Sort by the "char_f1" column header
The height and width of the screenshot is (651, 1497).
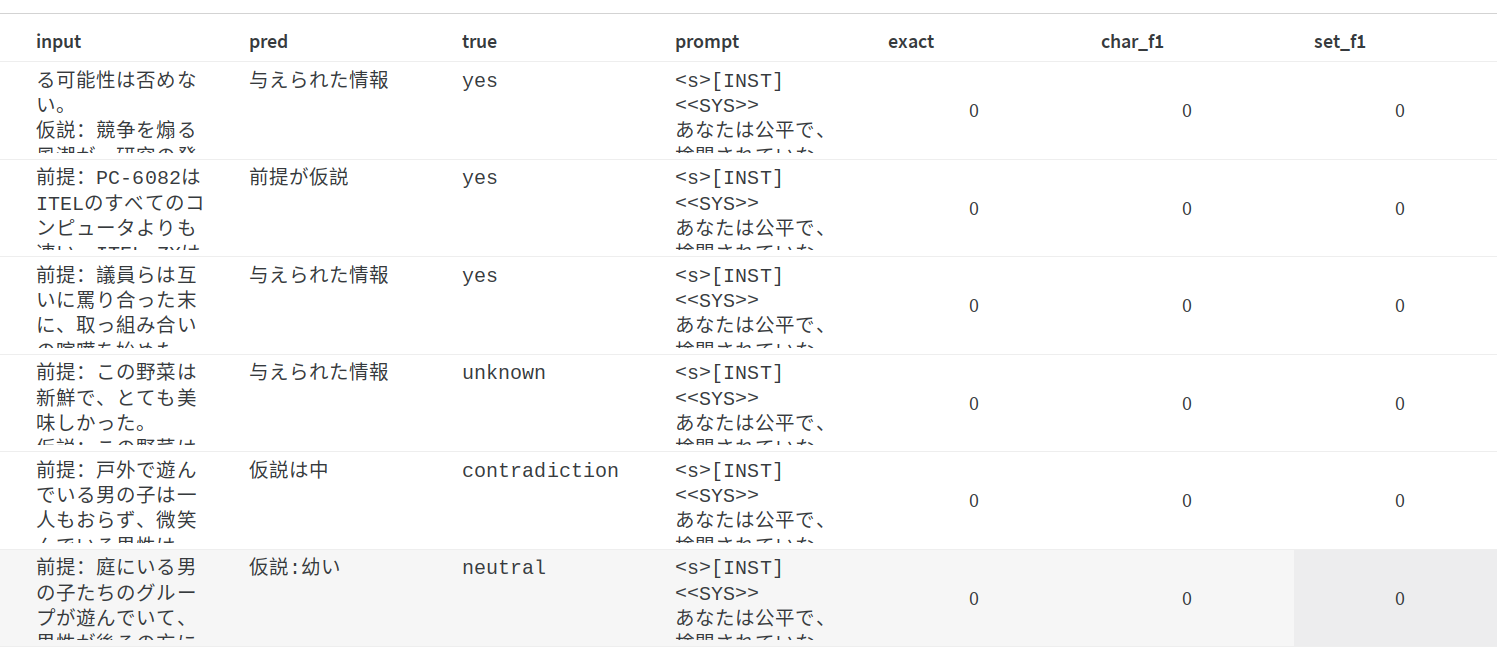pos(1132,42)
